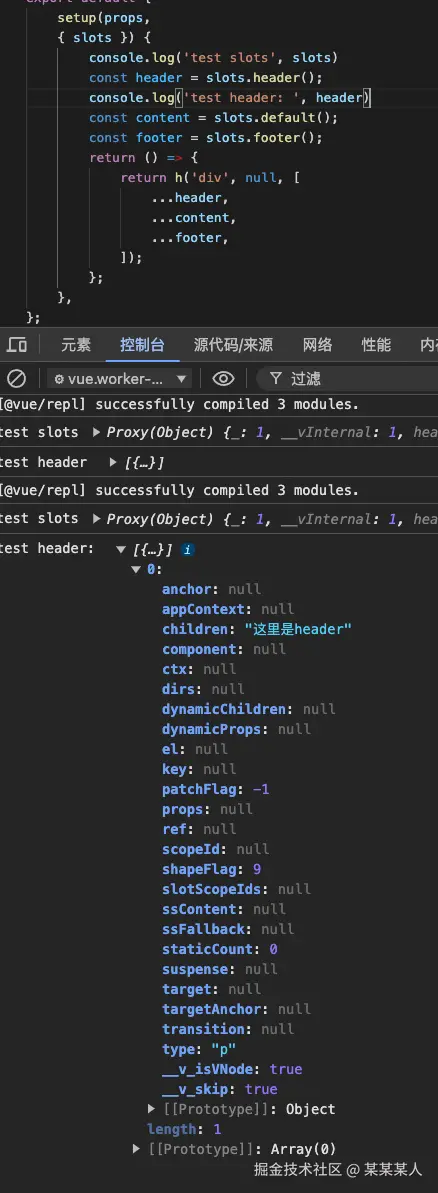The image size is (438, 1193).
Task: Switch to the 元素 tab
Action: click(76, 345)
